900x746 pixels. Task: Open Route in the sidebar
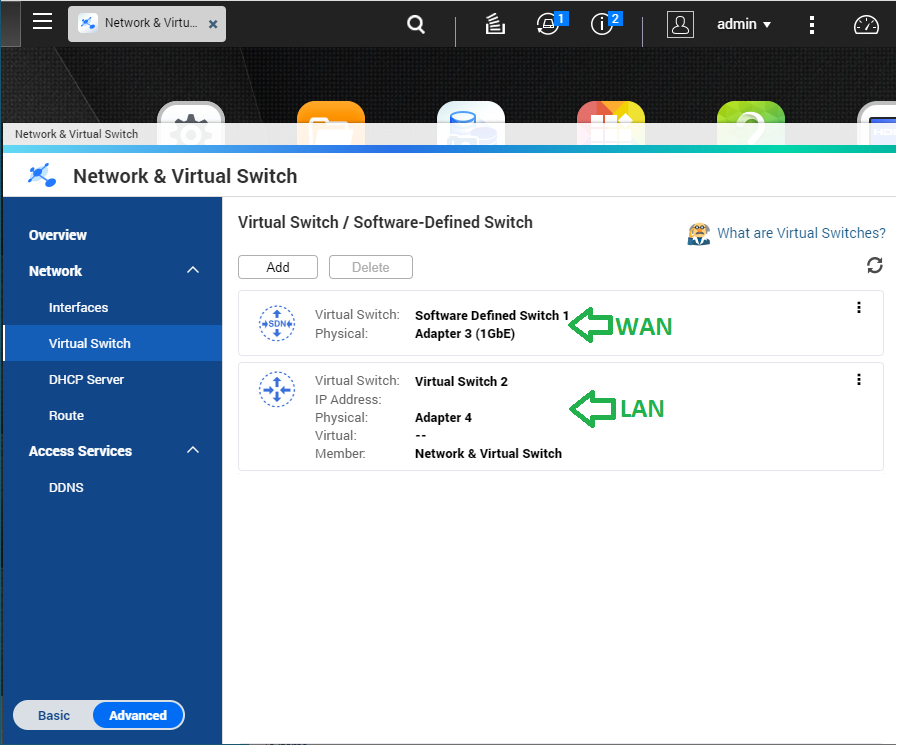[66, 415]
